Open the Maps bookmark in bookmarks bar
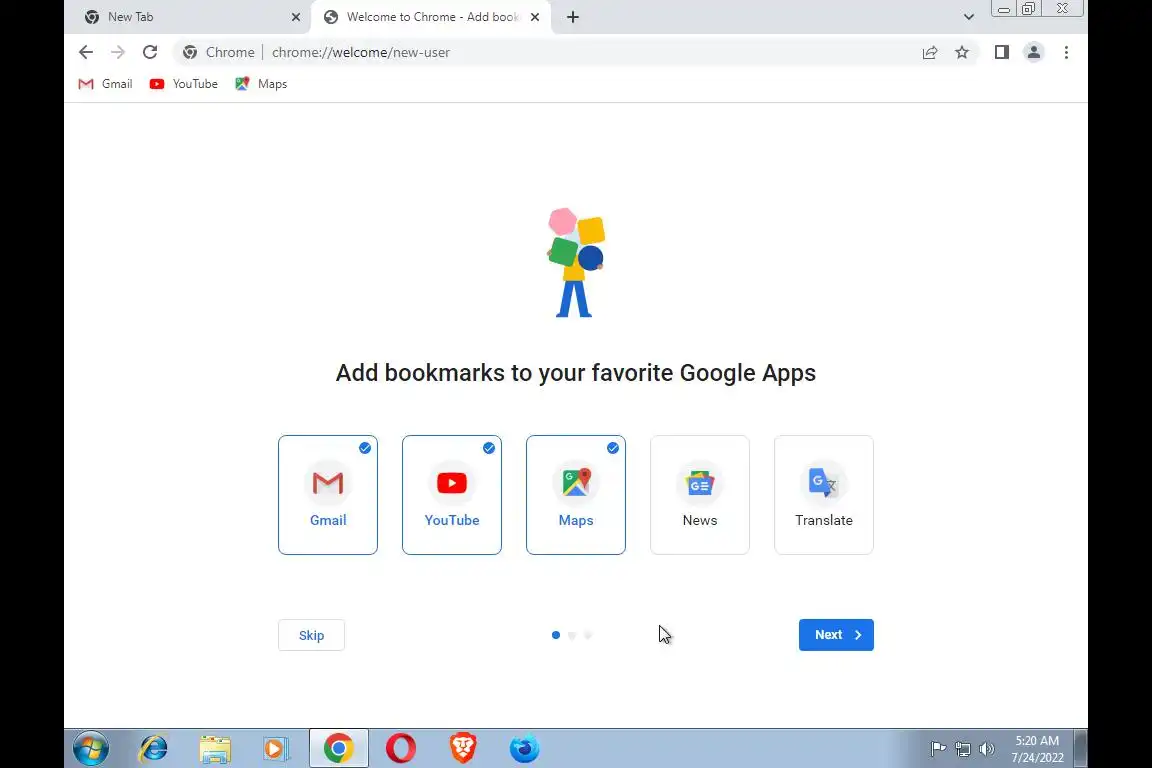Screen dimensions: 1152x768 coord(261,84)
